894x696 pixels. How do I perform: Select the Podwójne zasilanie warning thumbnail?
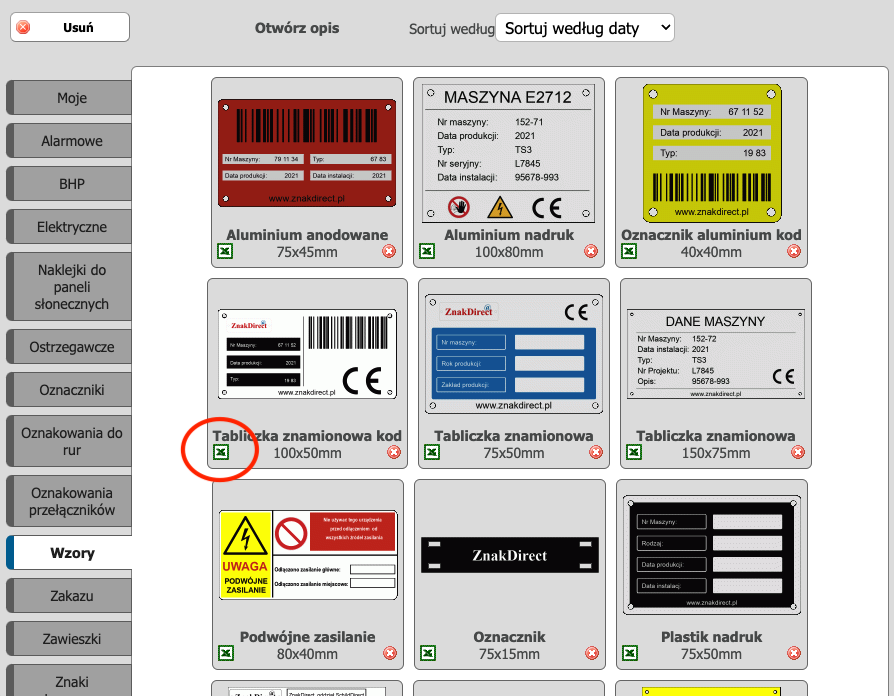307,554
